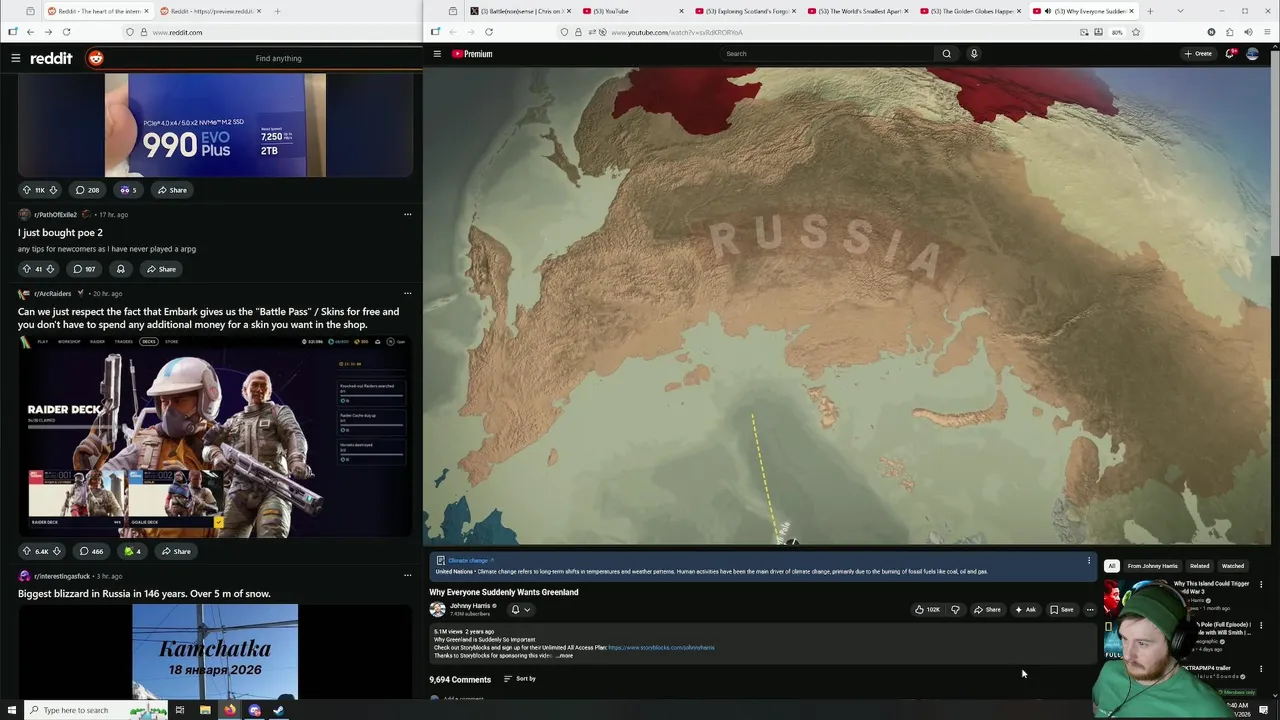Image resolution: width=1280 pixels, height=720 pixels.
Task: Switch to 'The World's Smallest Apartment' tab
Action: 859,11
